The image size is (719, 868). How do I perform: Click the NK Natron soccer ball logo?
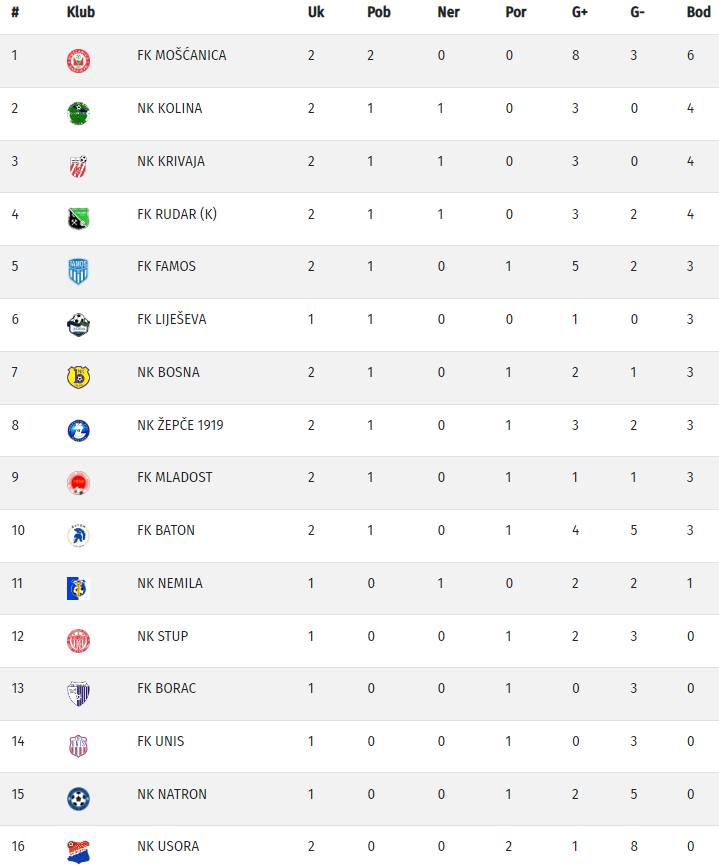(78, 799)
